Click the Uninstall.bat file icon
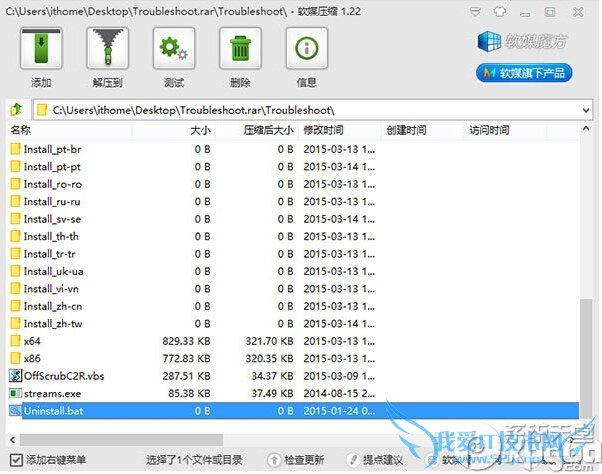Screen dimensions: 602x474 15,411
